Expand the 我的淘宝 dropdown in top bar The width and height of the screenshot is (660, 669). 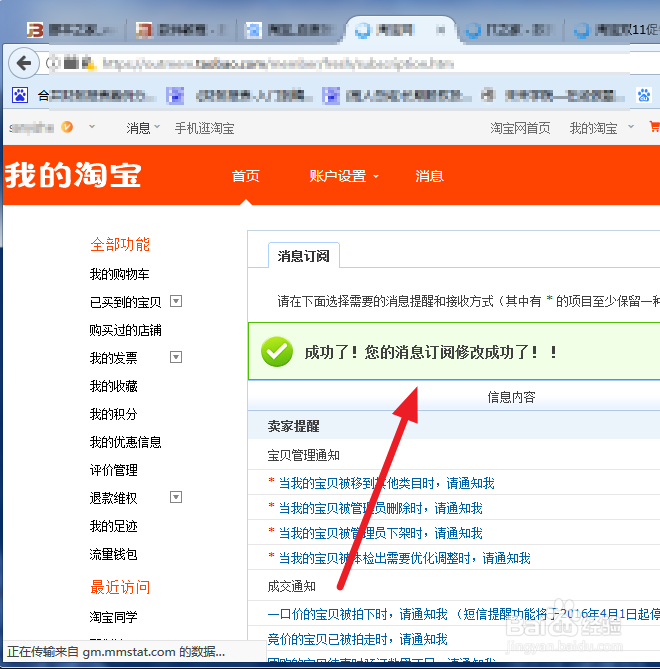[631, 127]
